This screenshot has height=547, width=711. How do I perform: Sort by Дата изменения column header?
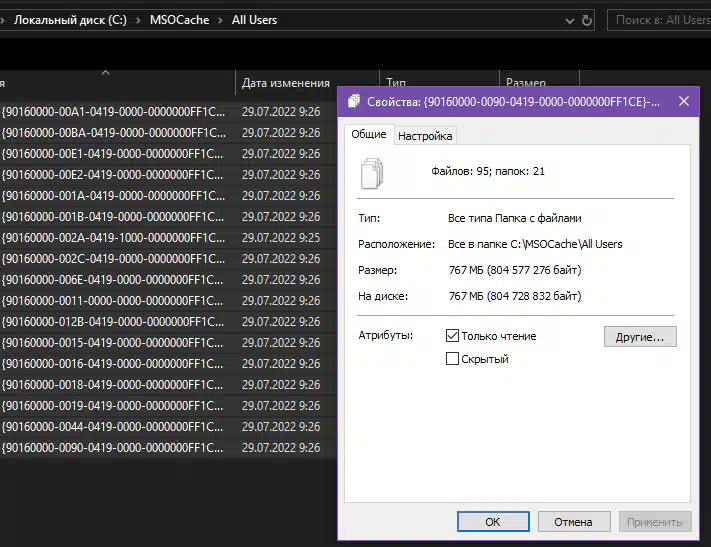(286, 83)
